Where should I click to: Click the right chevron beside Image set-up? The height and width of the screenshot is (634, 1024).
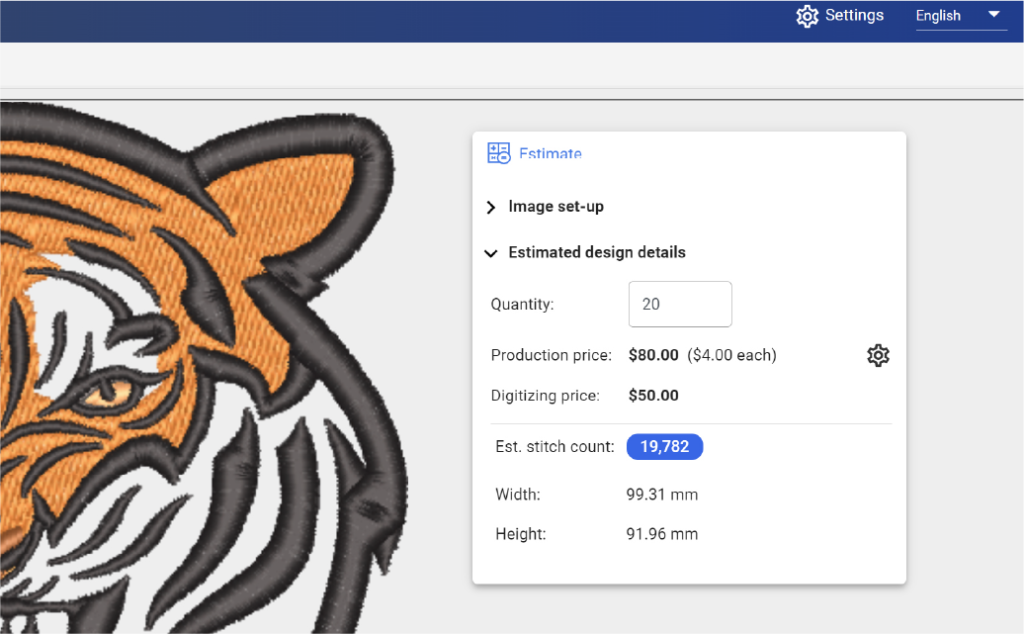[x=490, y=207]
